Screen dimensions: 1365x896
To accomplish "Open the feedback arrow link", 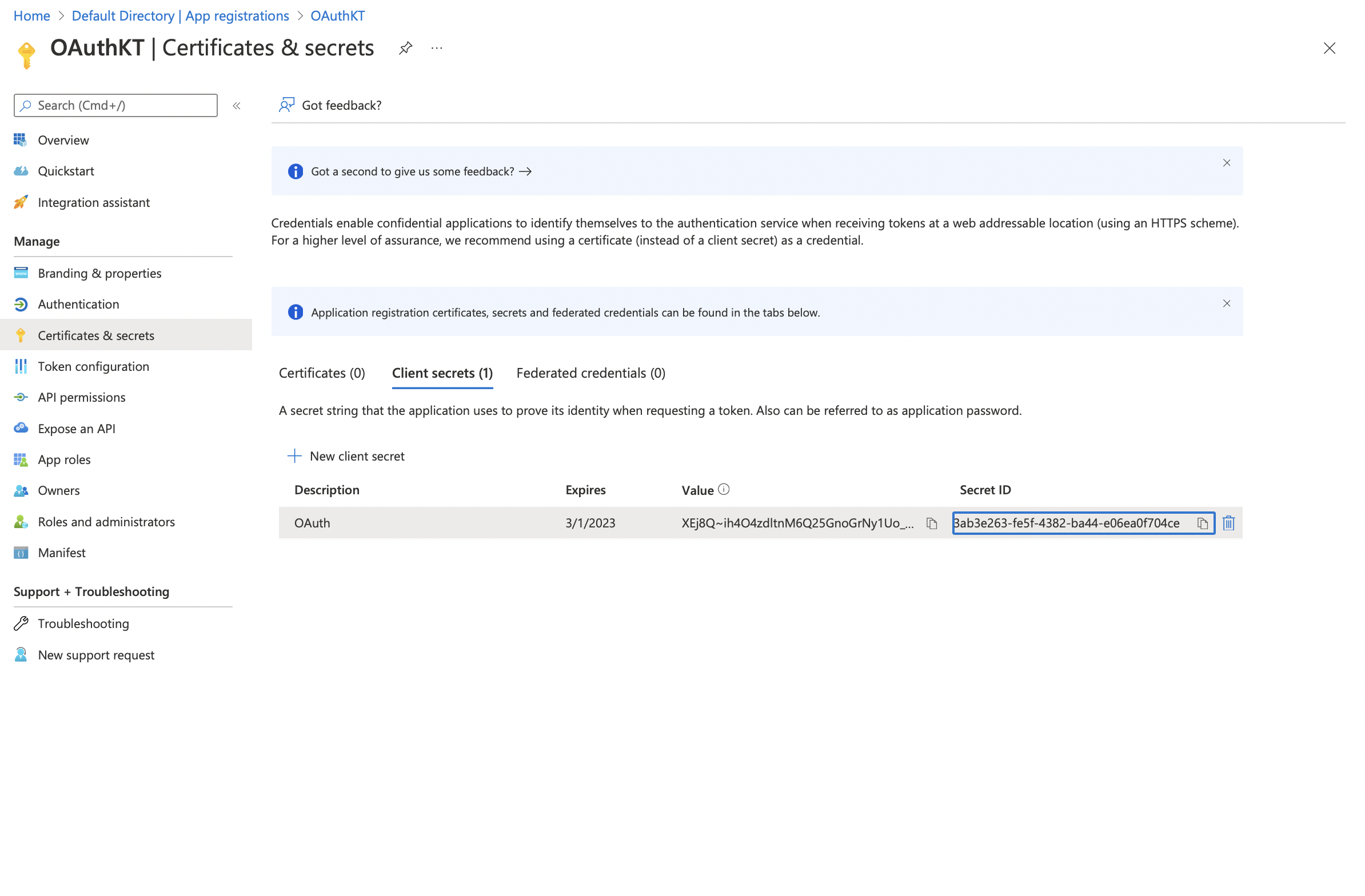I will (525, 171).
